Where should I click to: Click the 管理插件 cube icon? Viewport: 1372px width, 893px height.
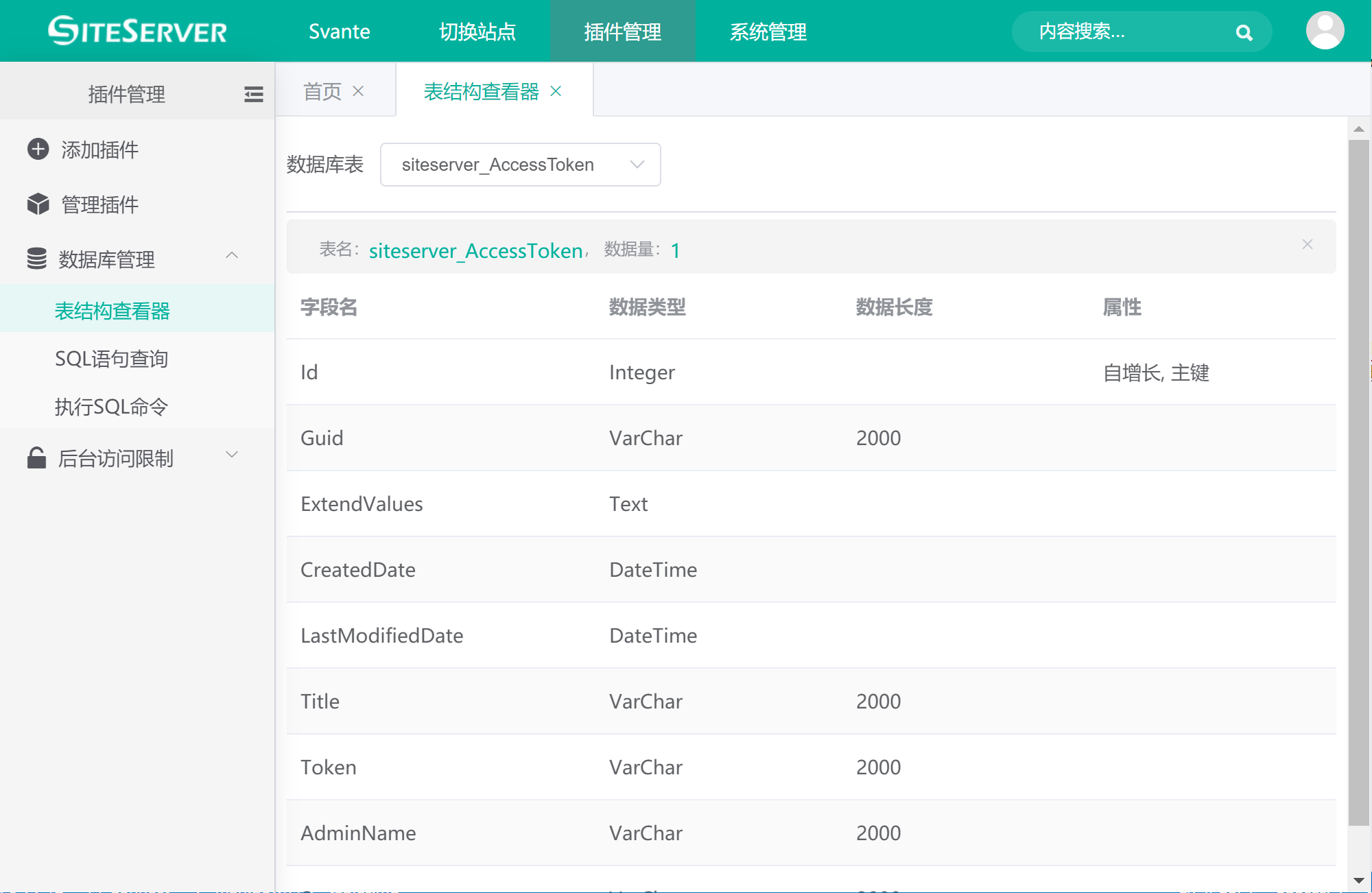click(38, 204)
